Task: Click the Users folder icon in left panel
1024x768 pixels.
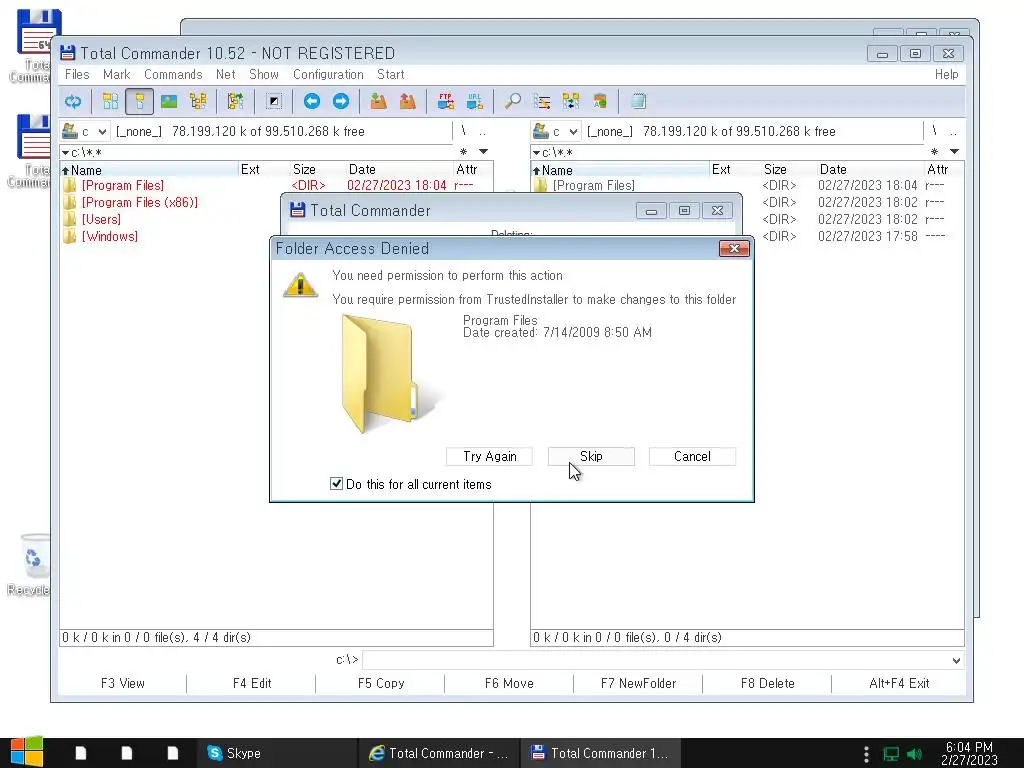Action: point(70,219)
